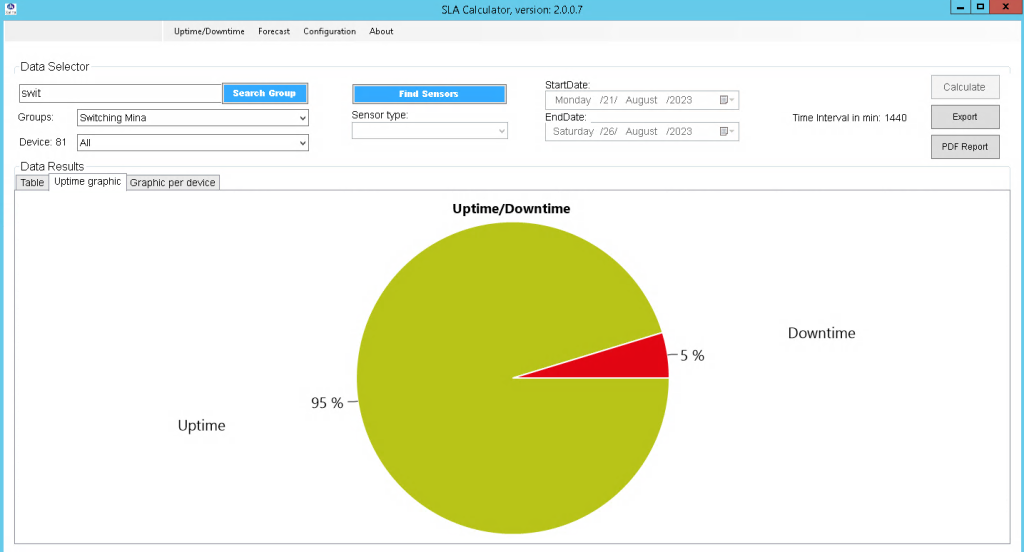The height and width of the screenshot is (552, 1024).
Task: Click 'Monday' in the StartDate field
Action: (x=573, y=100)
